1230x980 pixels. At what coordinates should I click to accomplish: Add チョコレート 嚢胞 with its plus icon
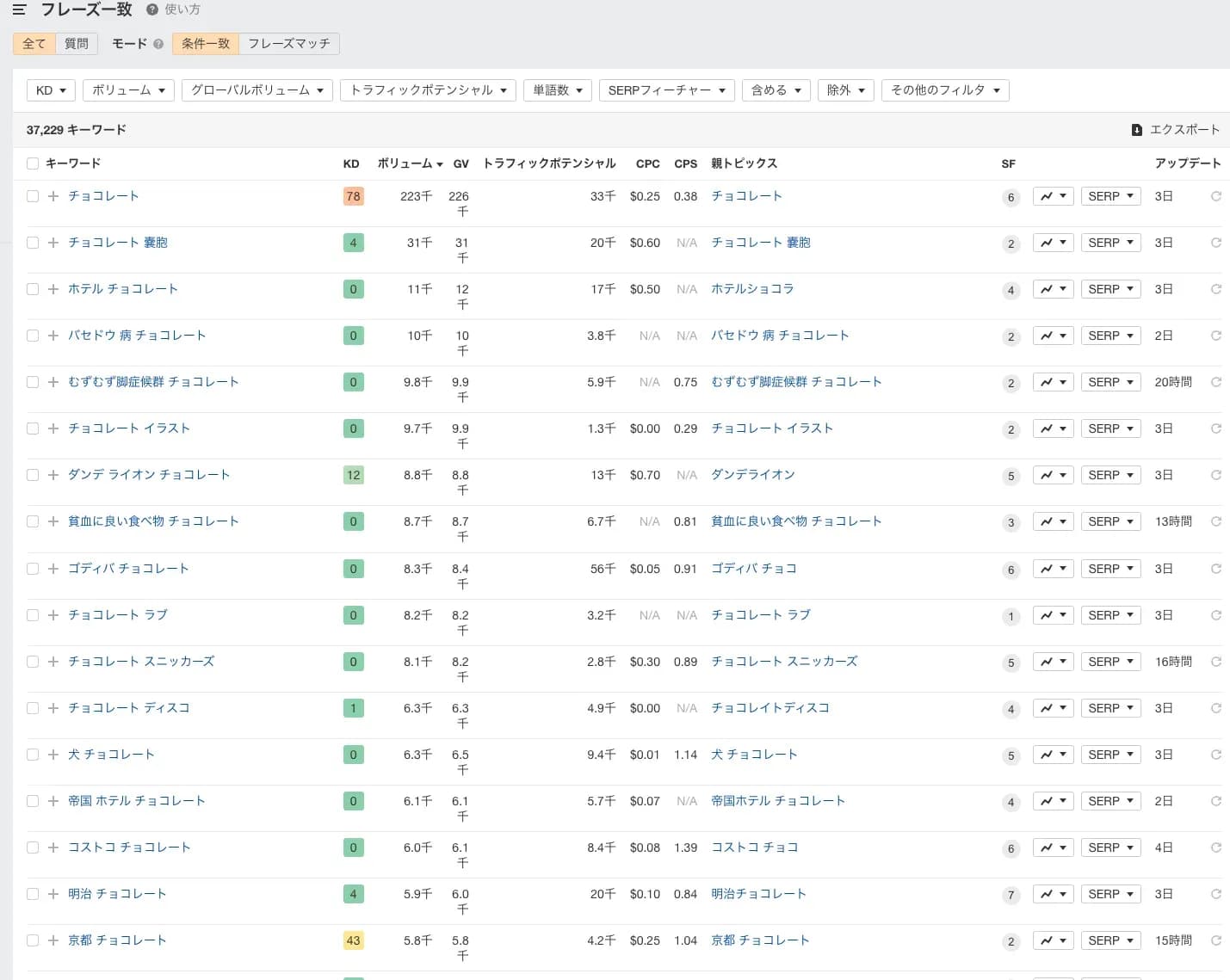pyautogui.click(x=53, y=243)
